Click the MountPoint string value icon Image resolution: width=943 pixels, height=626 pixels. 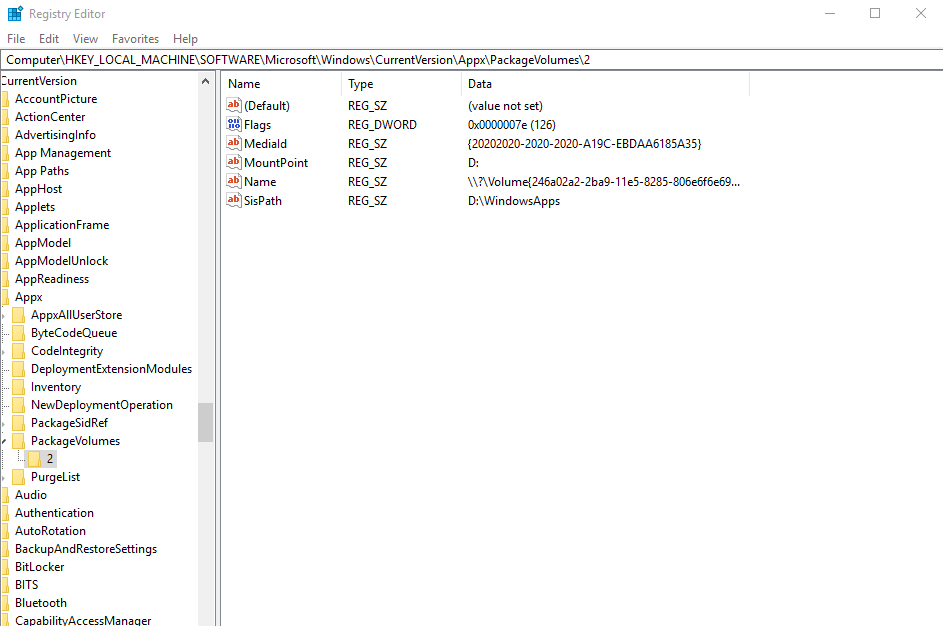point(234,163)
